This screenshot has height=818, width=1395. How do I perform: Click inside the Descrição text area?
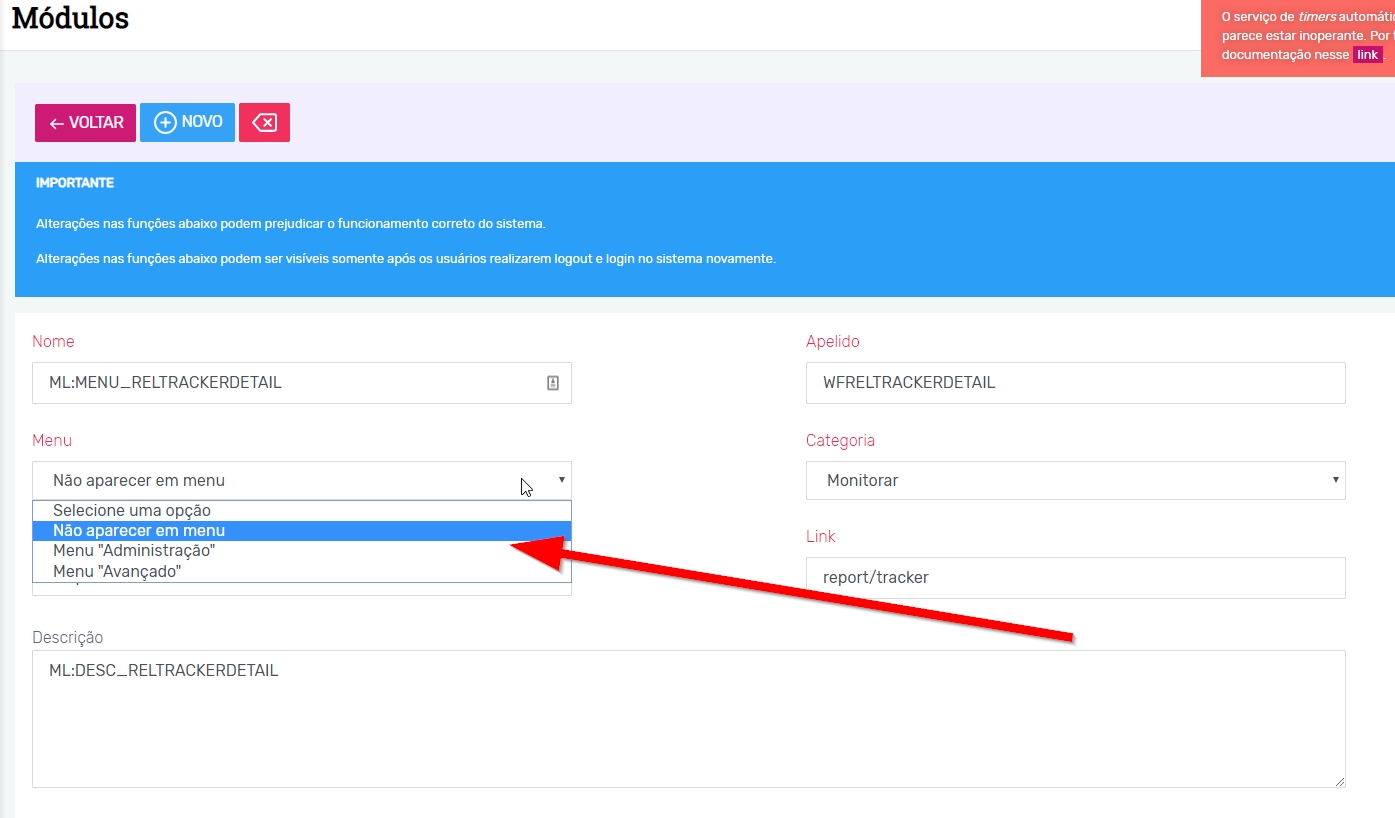tap(688, 720)
